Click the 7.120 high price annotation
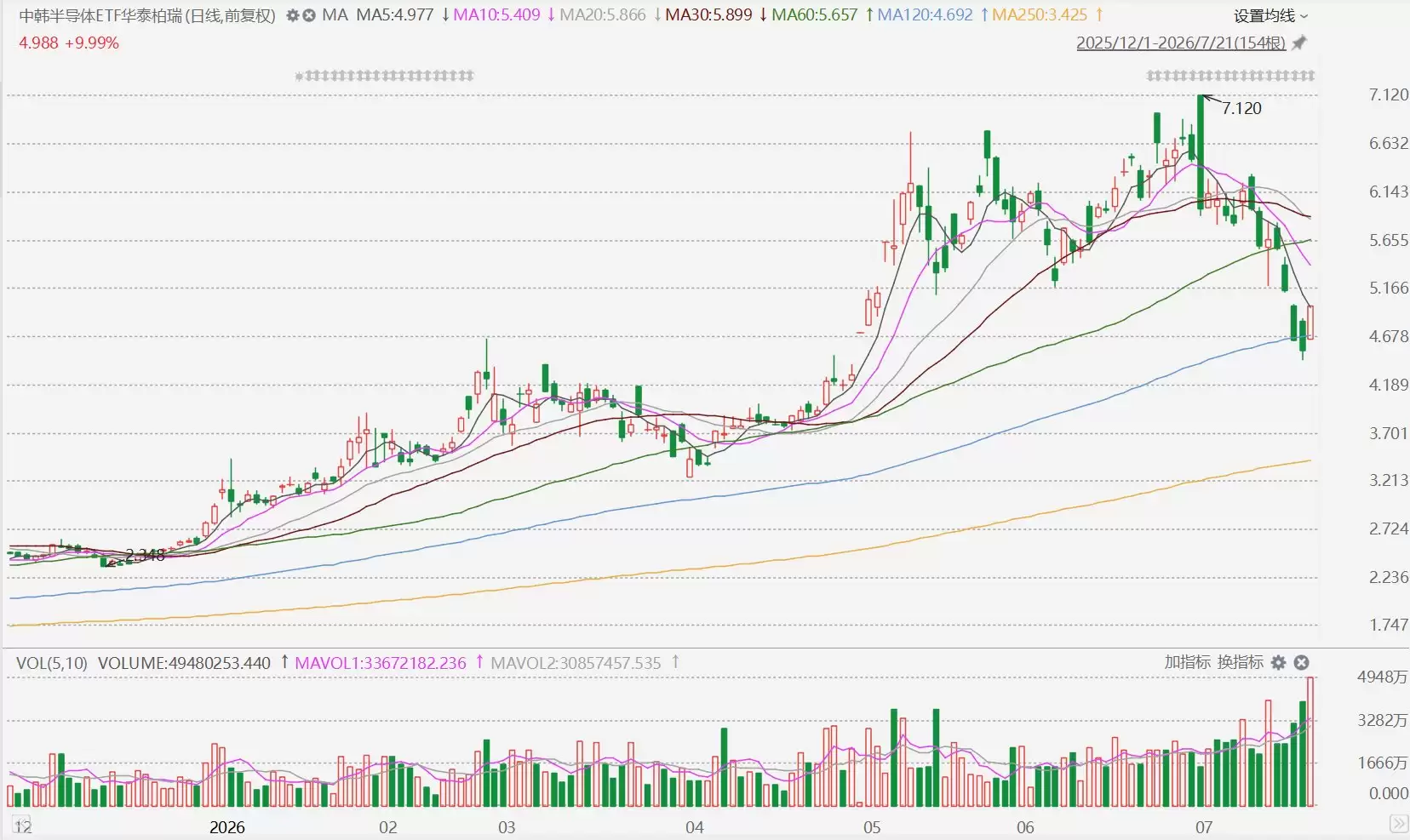Viewport: 1410px width, 840px height. [x=1241, y=108]
